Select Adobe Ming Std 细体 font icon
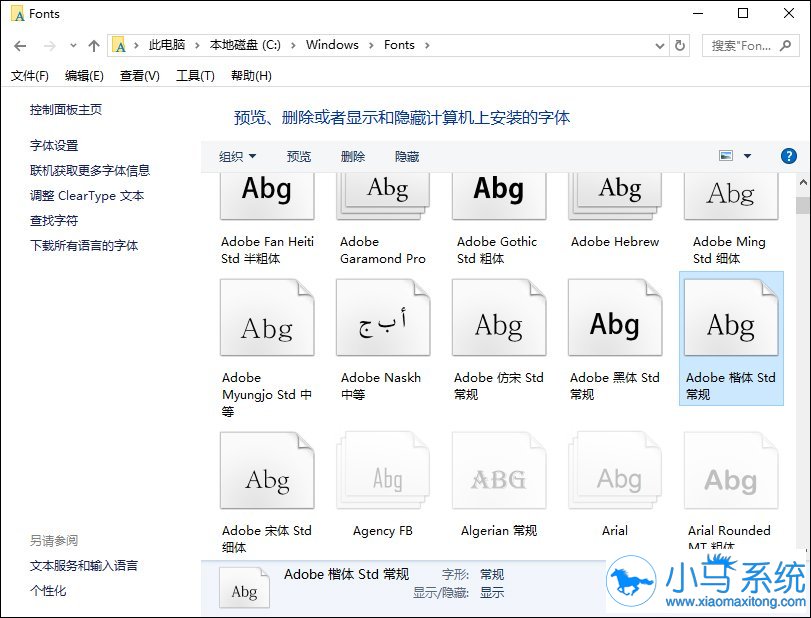This screenshot has height=618, width=811. click(731, 197)
